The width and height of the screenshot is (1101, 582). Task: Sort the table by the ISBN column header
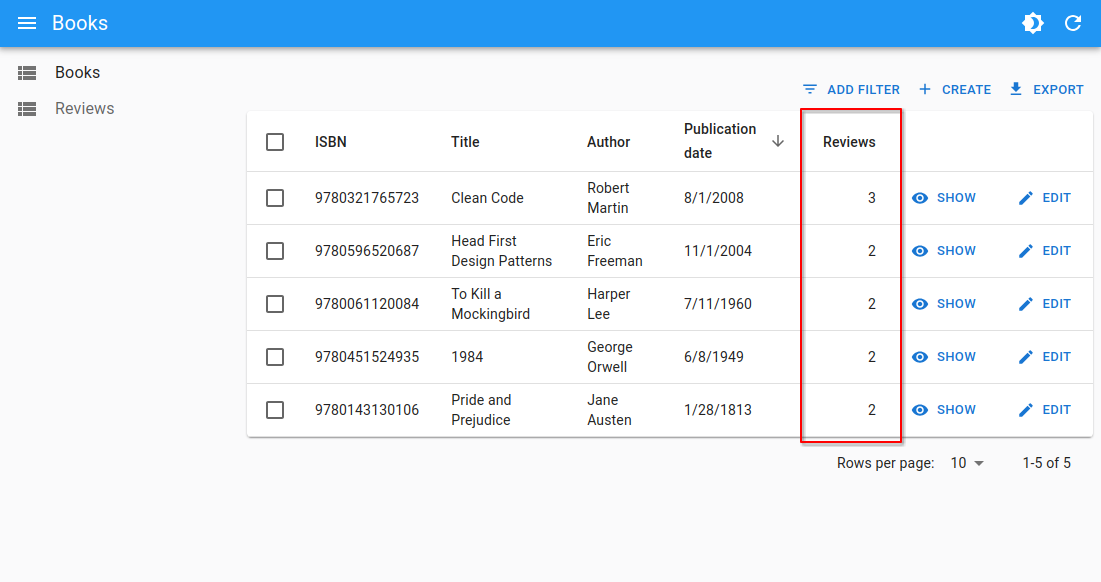point(331,141)
